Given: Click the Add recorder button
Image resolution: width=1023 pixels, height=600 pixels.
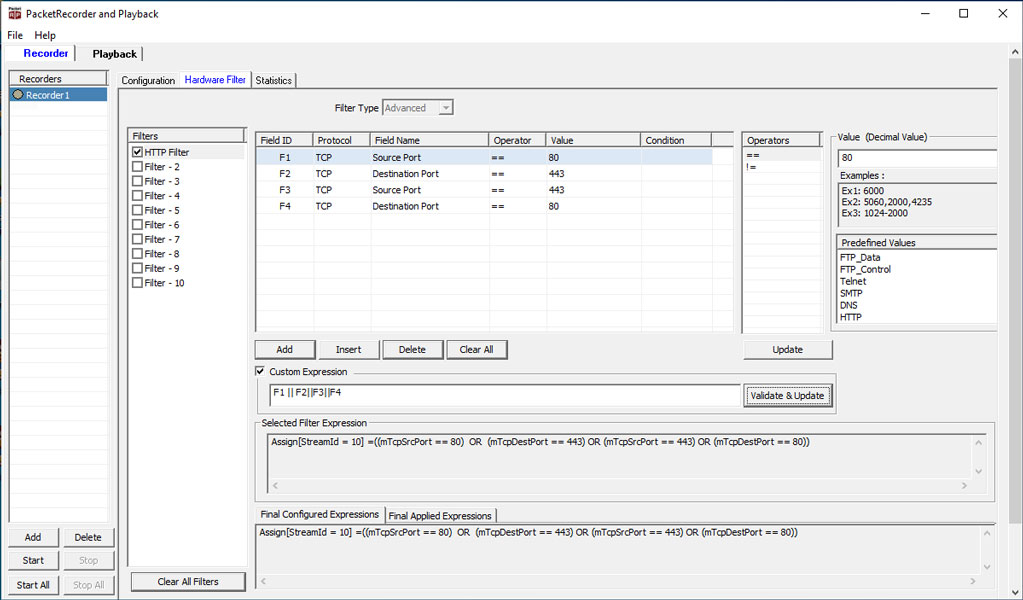Looking at the screenshot, I should pos(33,537).
